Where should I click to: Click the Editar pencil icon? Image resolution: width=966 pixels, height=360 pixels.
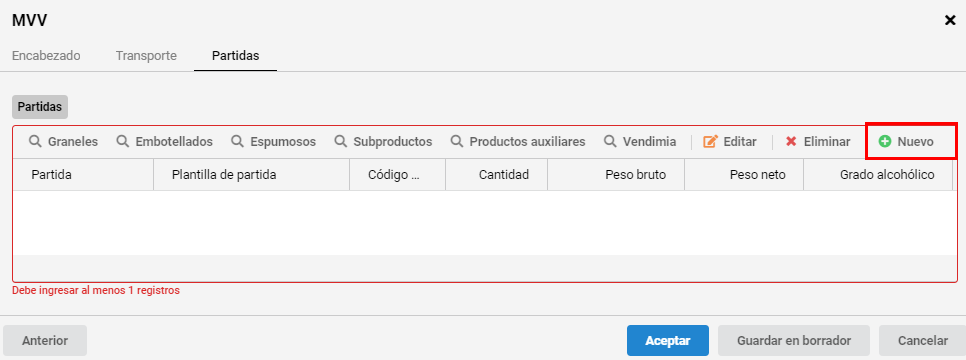710,142
